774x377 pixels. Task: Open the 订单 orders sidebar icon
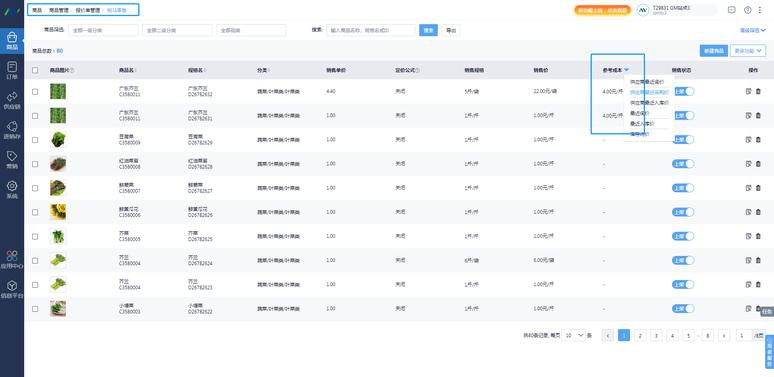12,70
